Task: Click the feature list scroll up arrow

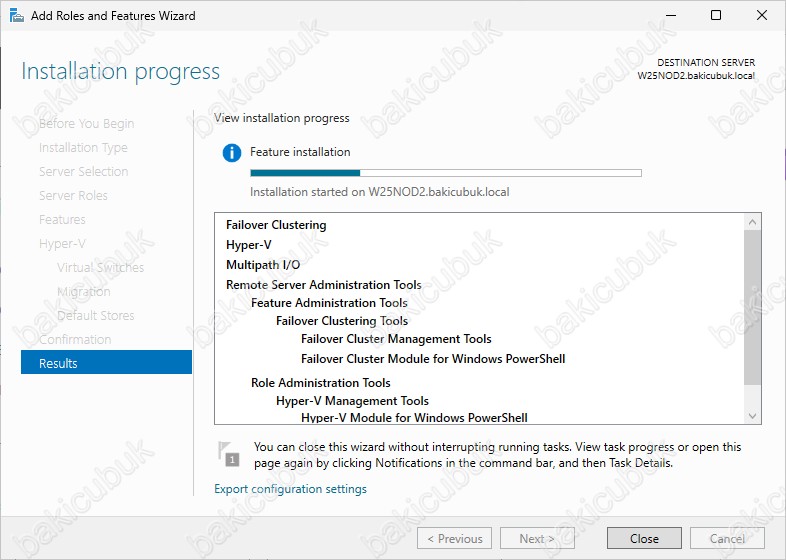Action: coord(752,222)
